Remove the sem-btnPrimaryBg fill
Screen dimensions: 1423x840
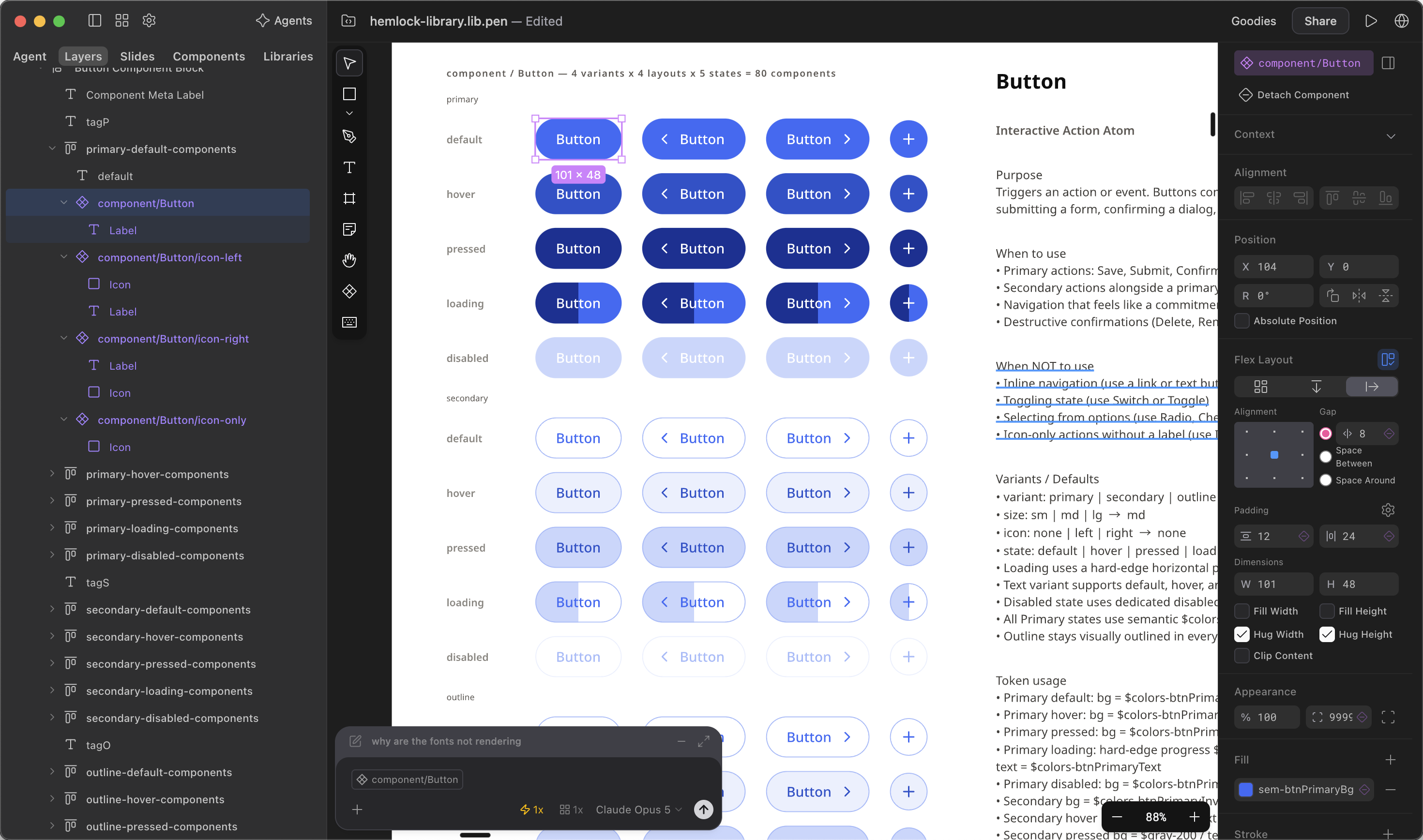coord(1390,790)
